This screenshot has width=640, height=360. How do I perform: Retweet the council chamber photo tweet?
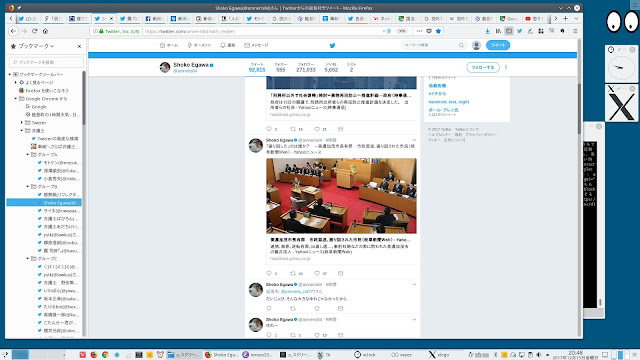[x=293, y=273]
